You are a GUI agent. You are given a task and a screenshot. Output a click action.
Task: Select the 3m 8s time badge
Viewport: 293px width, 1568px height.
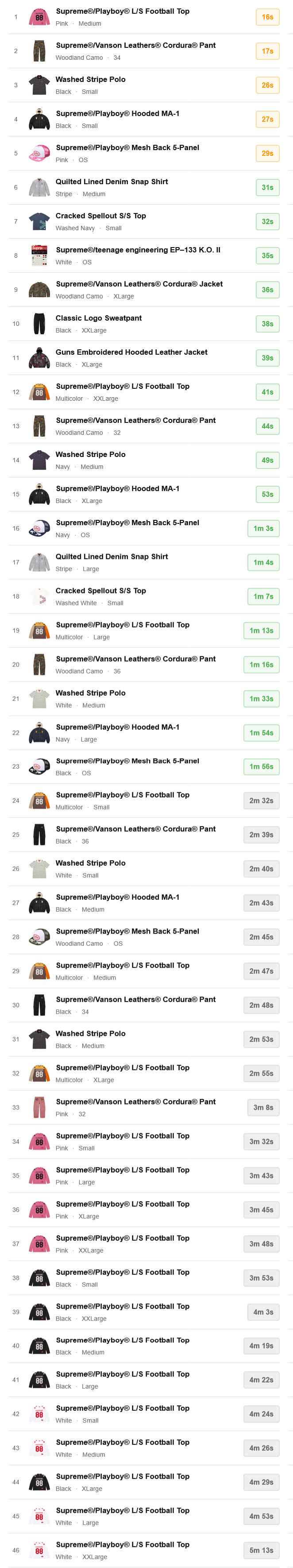(x=263, y=1107)
